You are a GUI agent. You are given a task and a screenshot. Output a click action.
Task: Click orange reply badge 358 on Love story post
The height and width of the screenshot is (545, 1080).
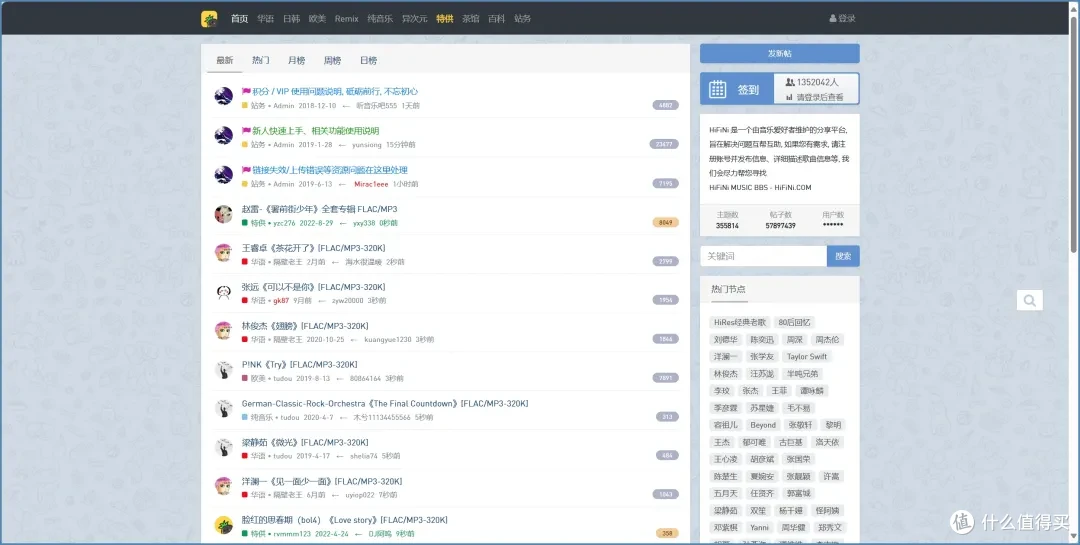tap(667, 533)
